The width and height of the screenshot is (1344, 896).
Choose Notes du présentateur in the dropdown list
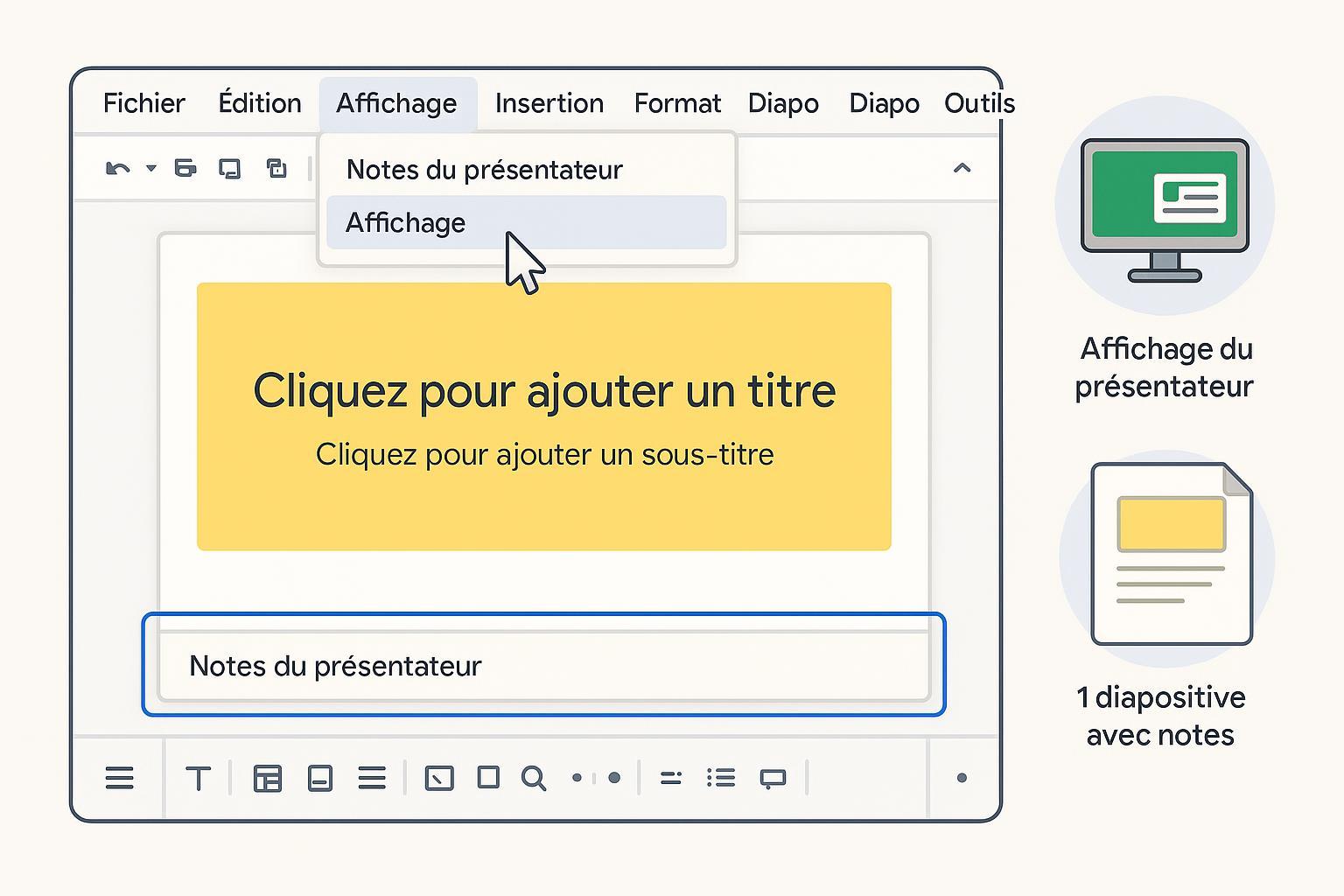click(484, 170)
